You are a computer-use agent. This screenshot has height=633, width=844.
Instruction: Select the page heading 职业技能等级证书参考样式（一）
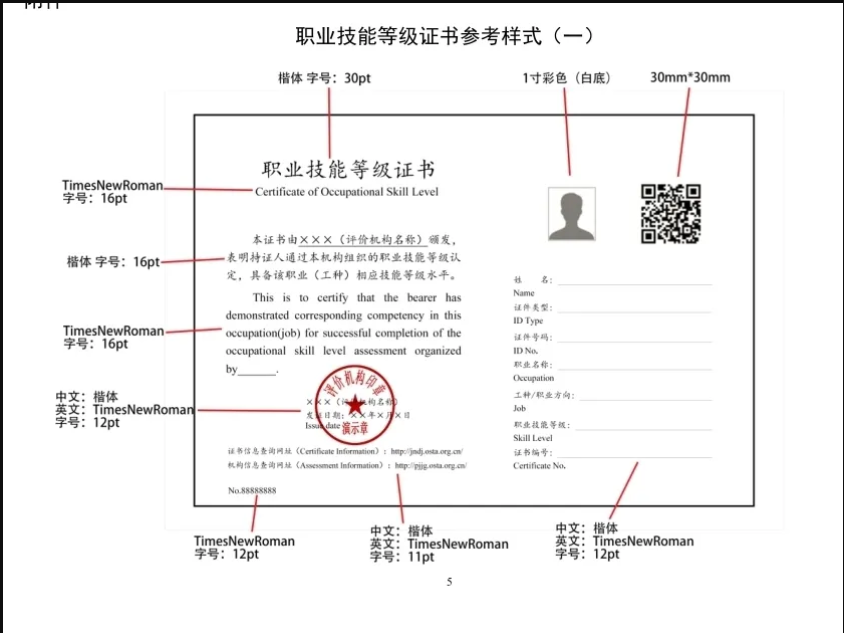(x=445, y=36)
